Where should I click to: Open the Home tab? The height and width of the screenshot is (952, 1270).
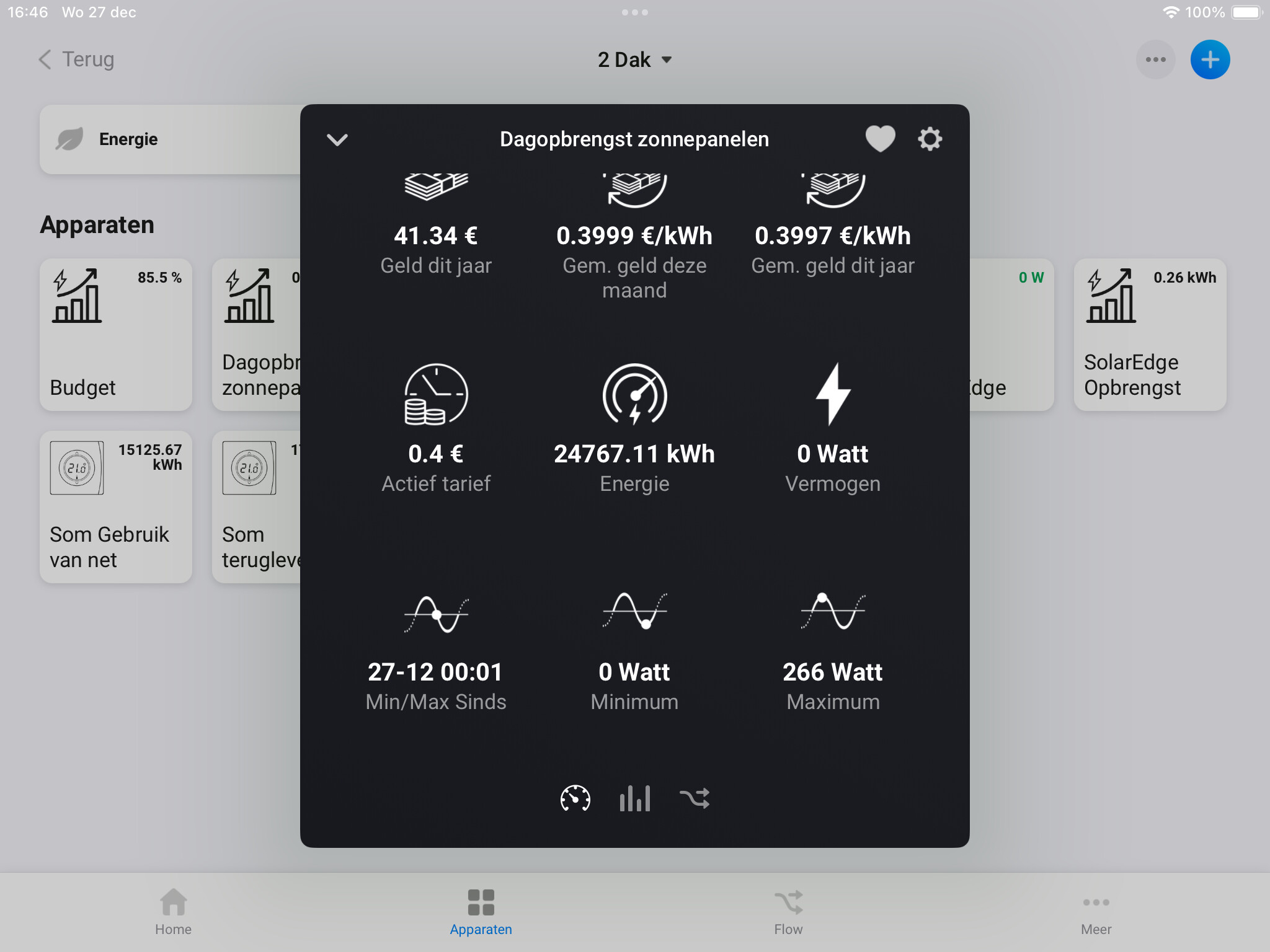[173, 911]
